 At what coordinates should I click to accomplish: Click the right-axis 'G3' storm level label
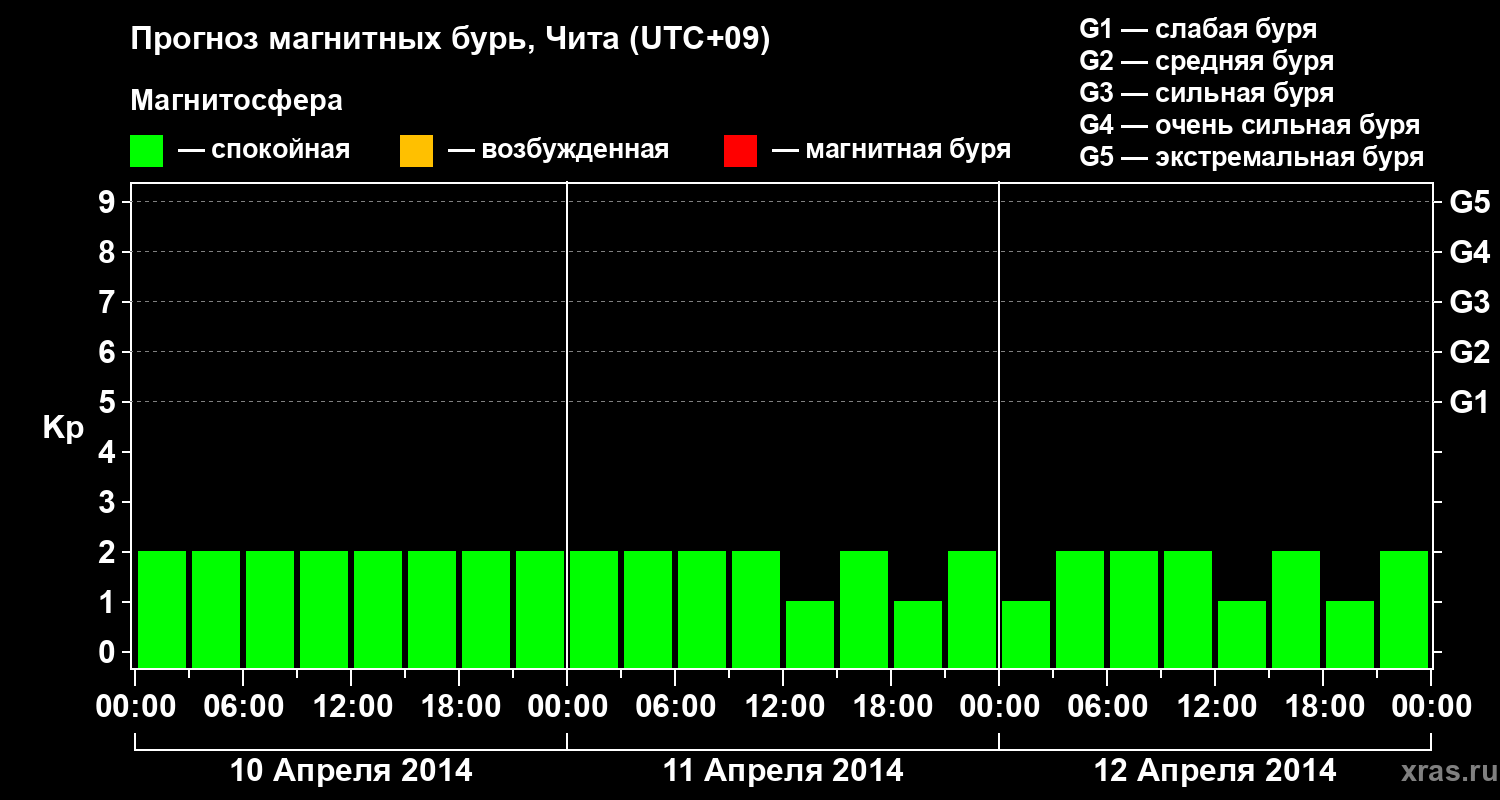(x=1470, y=302)
